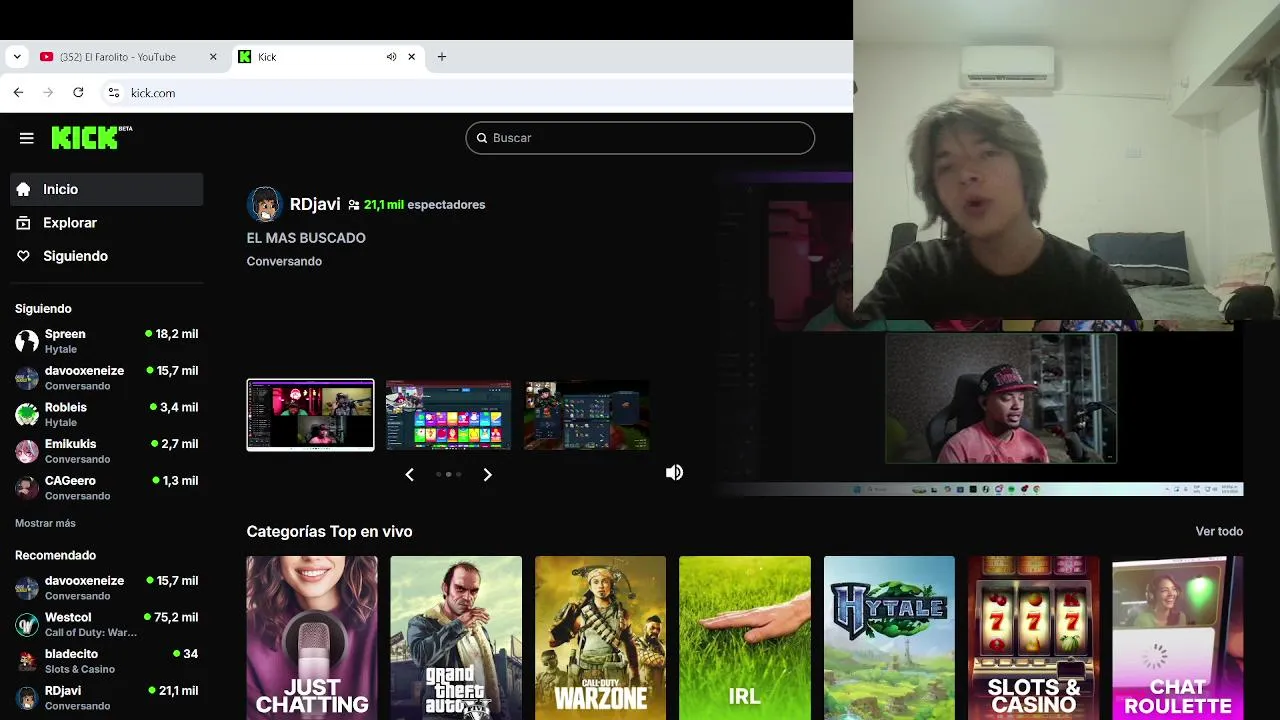Viewport: 1280px width, 720px height.
Task: Open the IRL category card
Action: (x=745, y=638)
